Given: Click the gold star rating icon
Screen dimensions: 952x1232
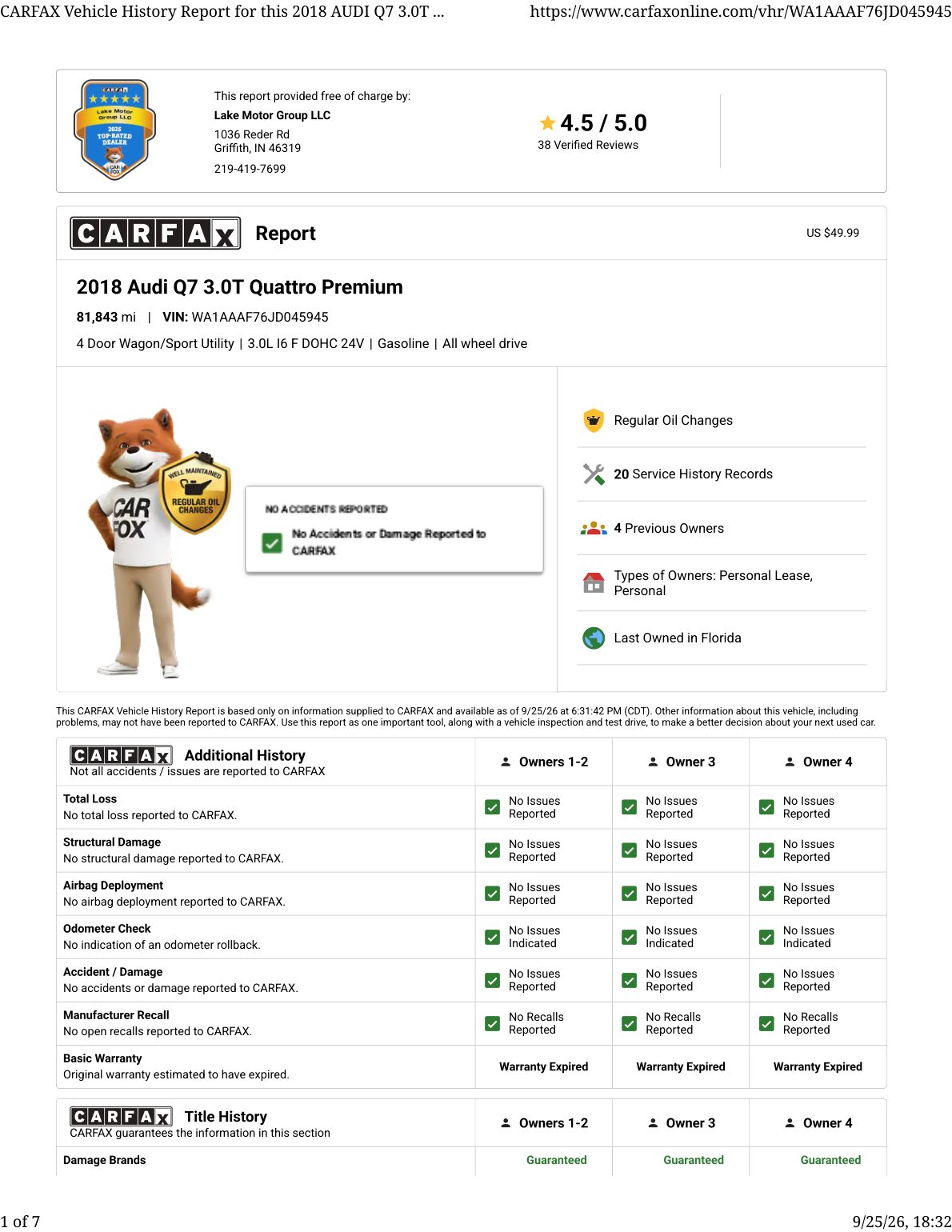Looking at the screenshot, I should [x=547, y=122].
